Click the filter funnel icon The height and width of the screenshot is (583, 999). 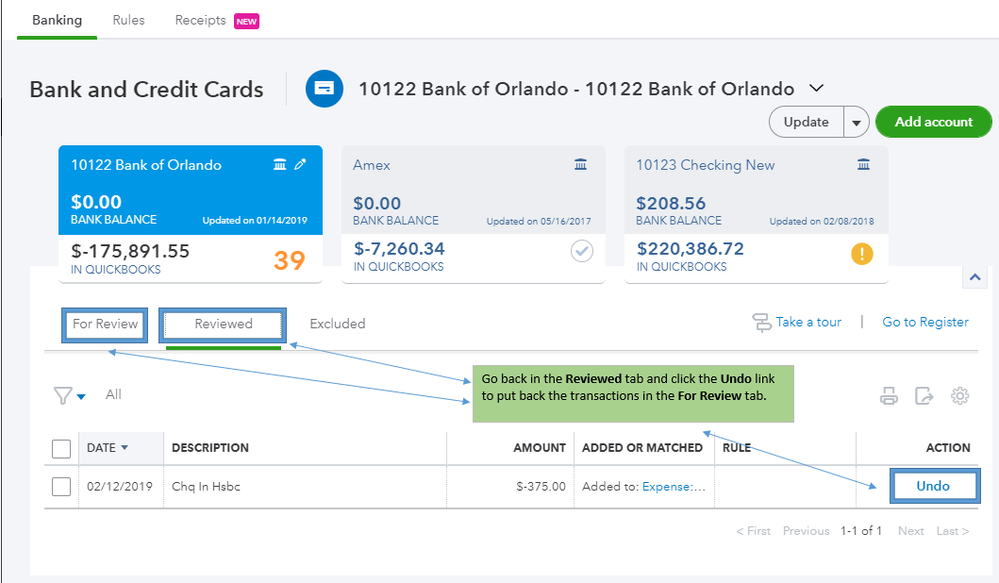coord(64,396)
